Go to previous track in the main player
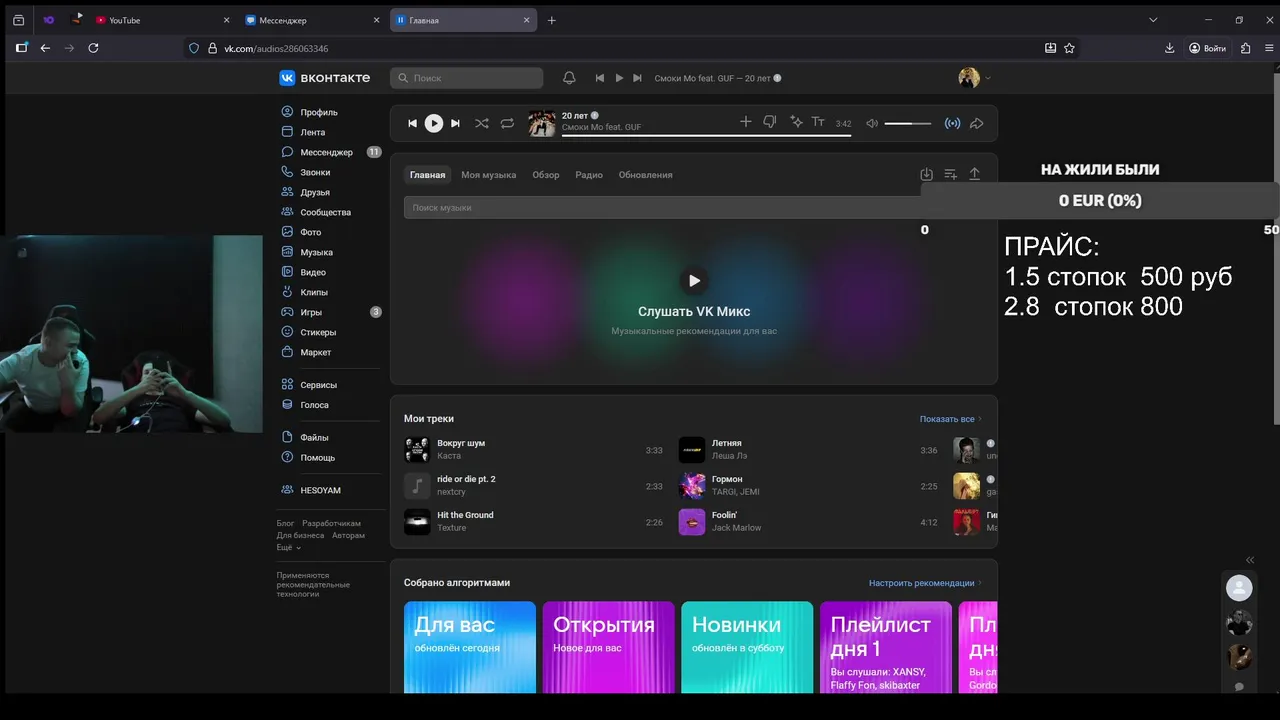1280x720 pixels. 412,123
